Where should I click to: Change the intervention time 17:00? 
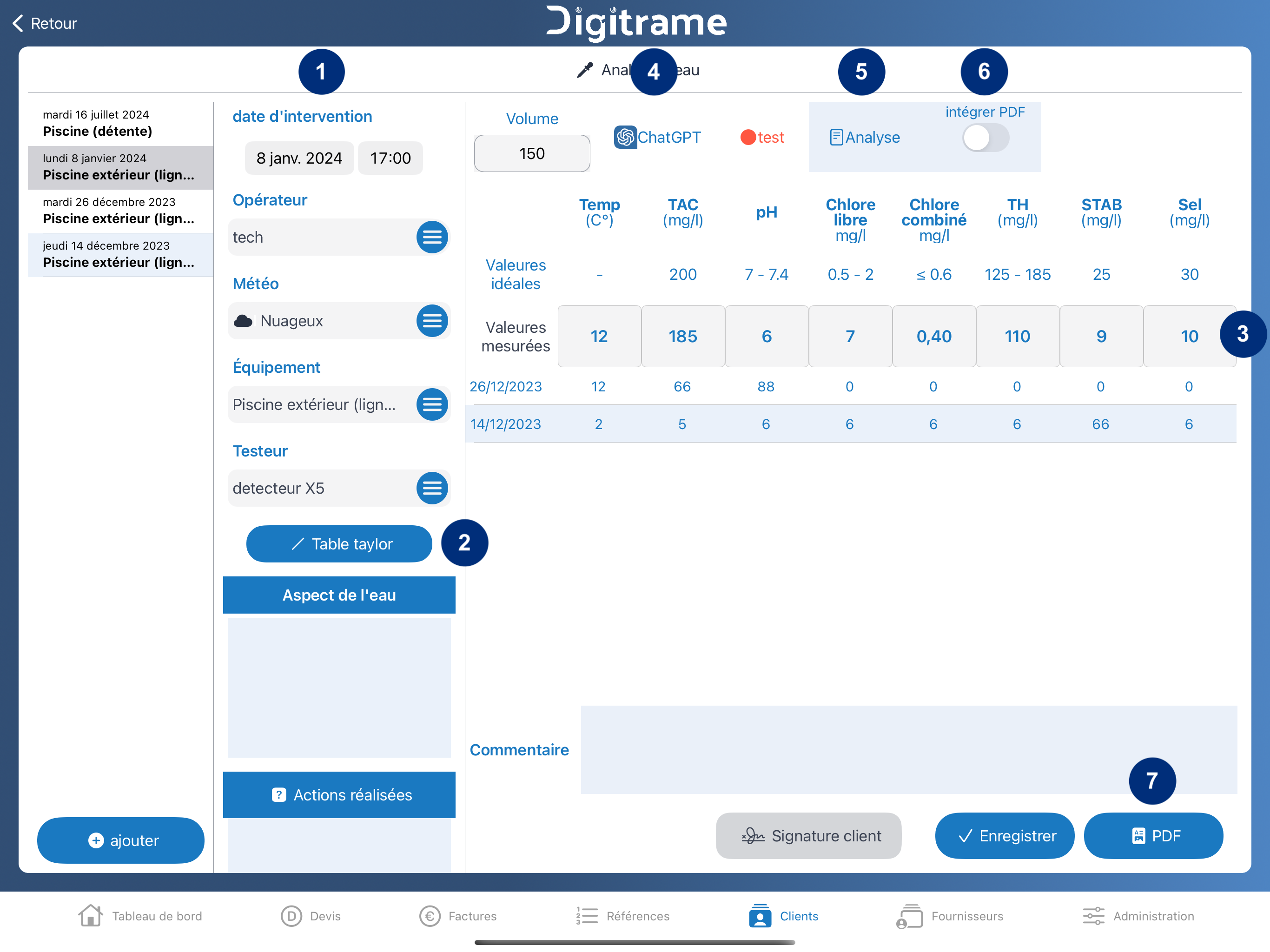click(390, 158)
